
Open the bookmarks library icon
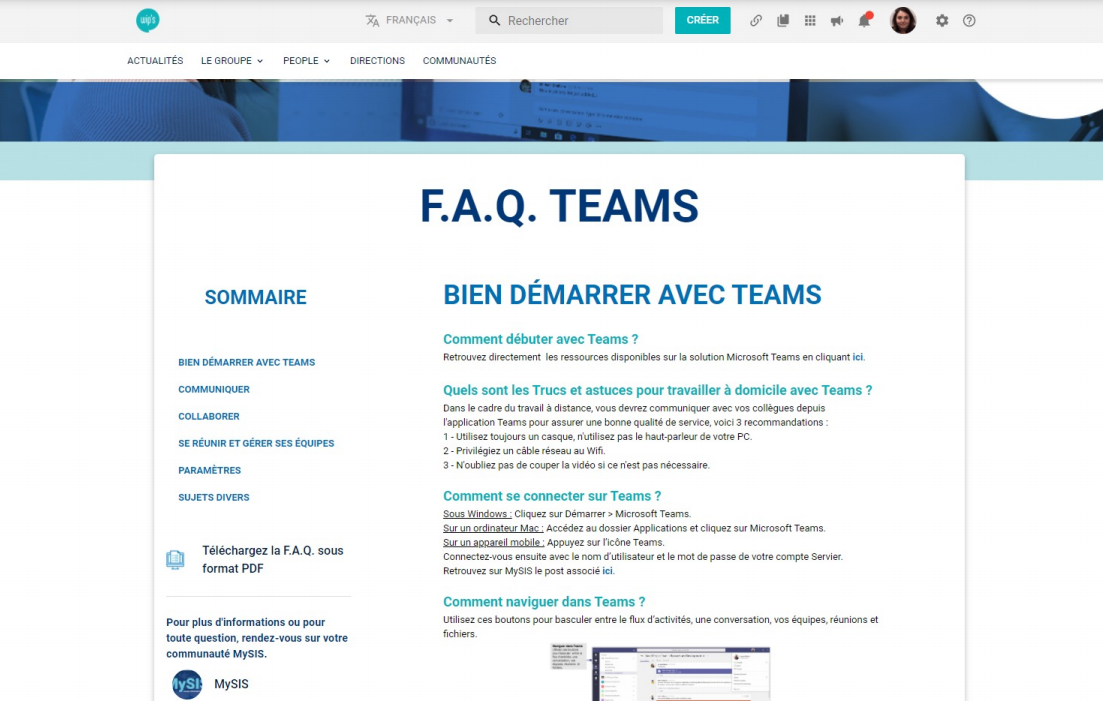[782, 20]
